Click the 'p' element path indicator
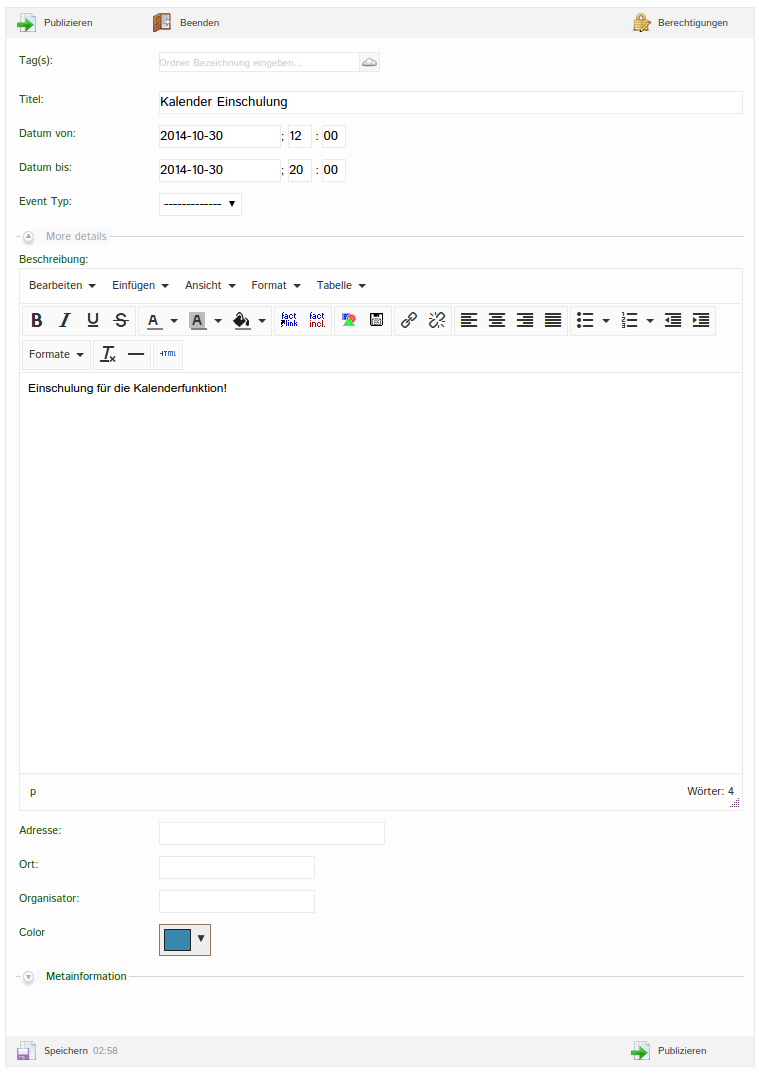This screenshot has width=759, height=1073. point(33,792)
